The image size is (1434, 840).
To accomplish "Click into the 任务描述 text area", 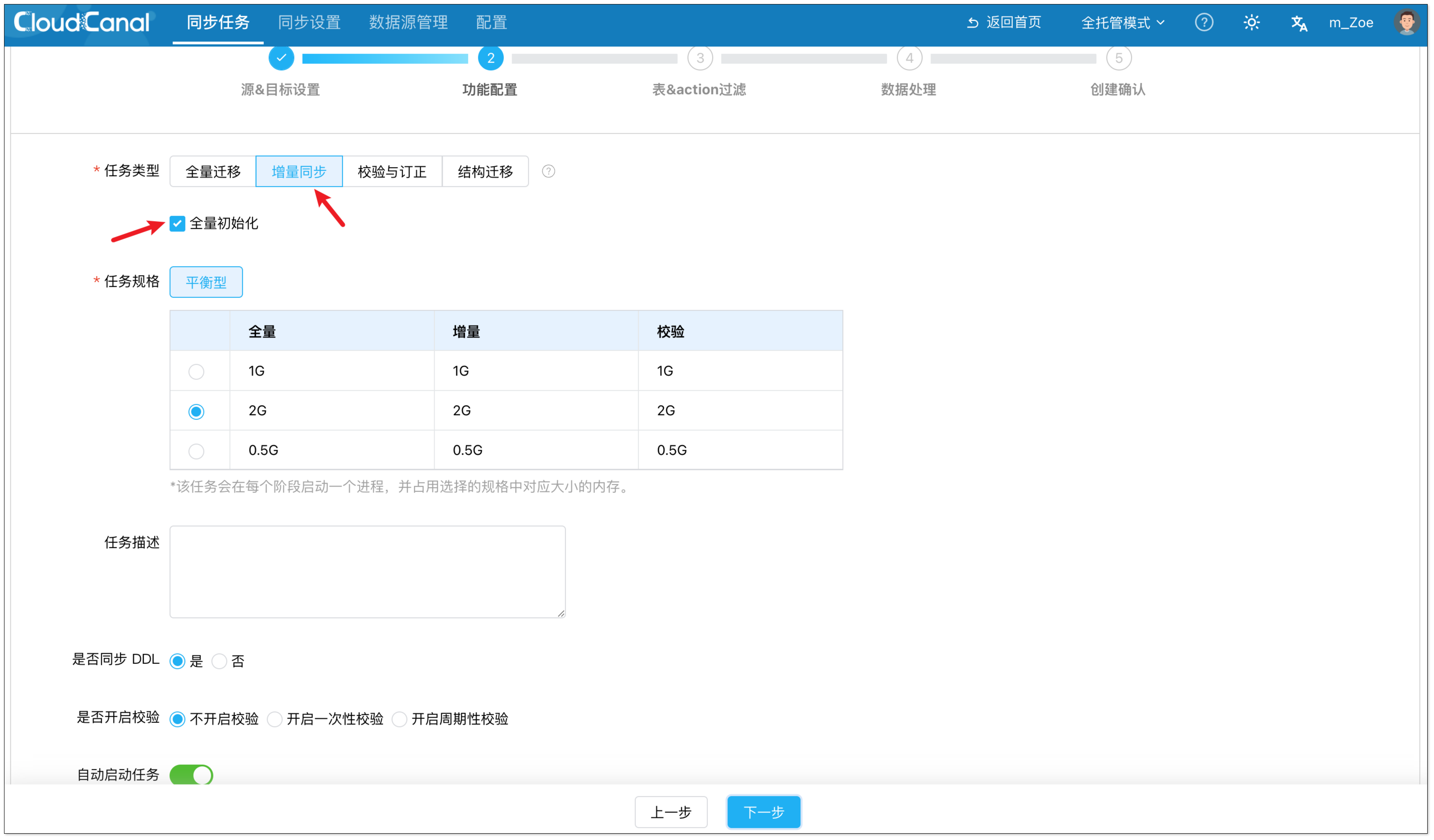I will tap(367, 571).
